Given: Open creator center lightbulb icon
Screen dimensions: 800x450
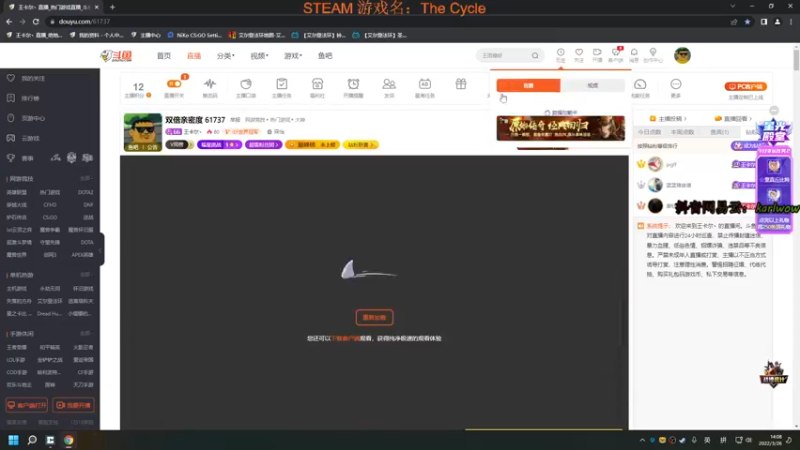Looking at the screenshot, I should (653, 55).
